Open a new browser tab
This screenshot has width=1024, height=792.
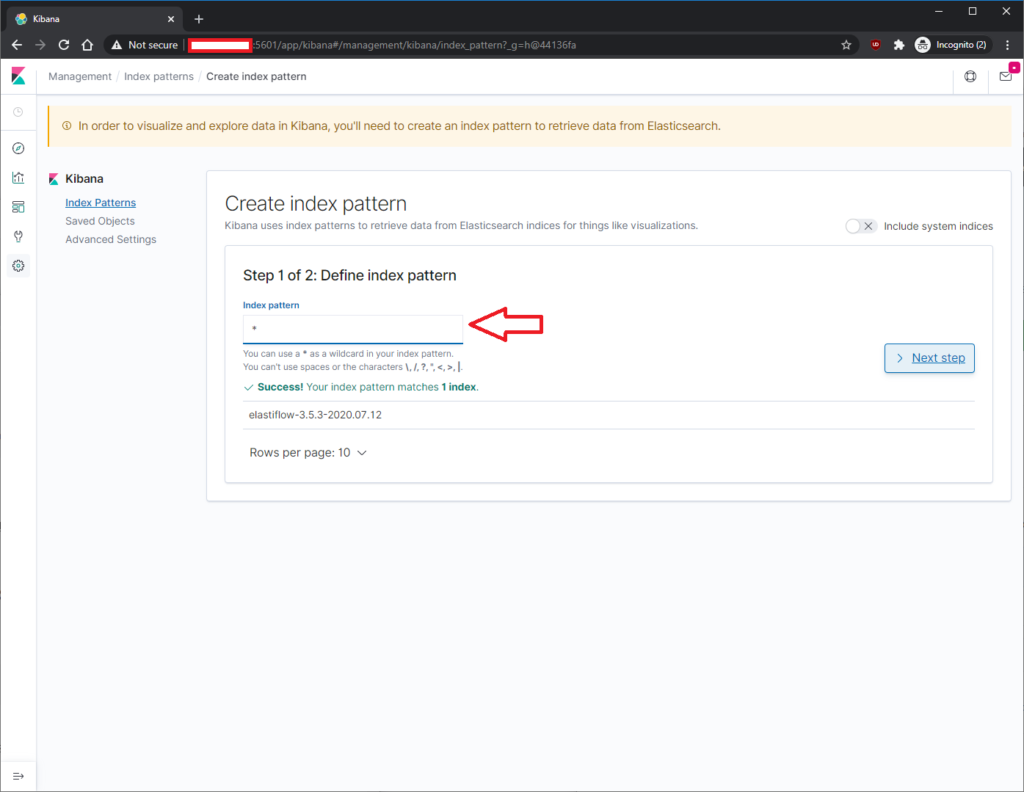point(199,19)
